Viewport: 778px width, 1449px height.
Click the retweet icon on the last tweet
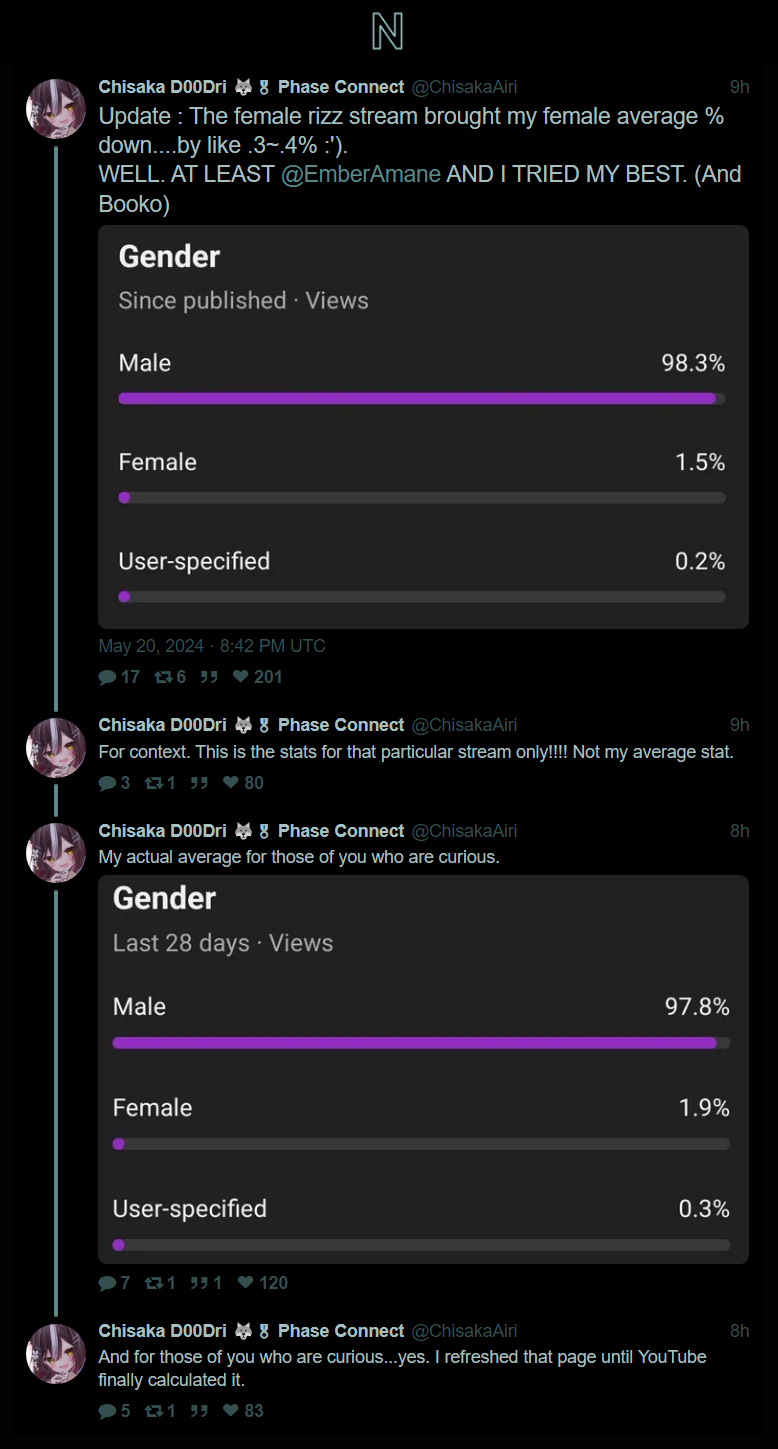(154, 1411)
